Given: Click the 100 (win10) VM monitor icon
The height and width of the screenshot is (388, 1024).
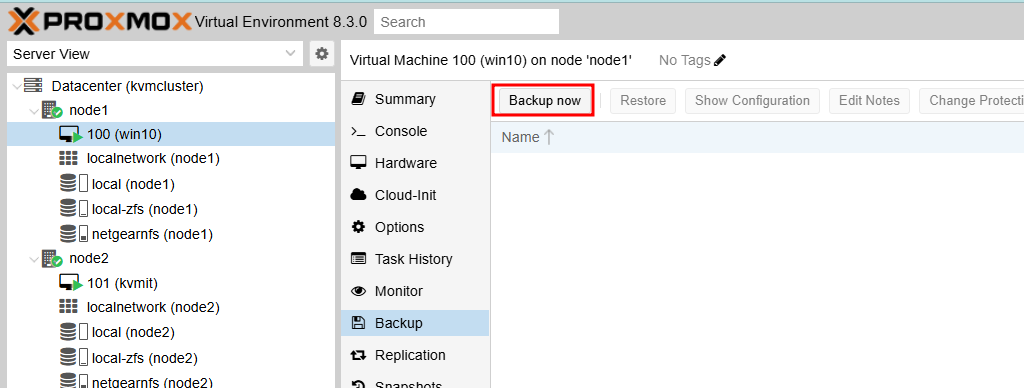Looking at the screenshot, I should [x=71, y=135].
